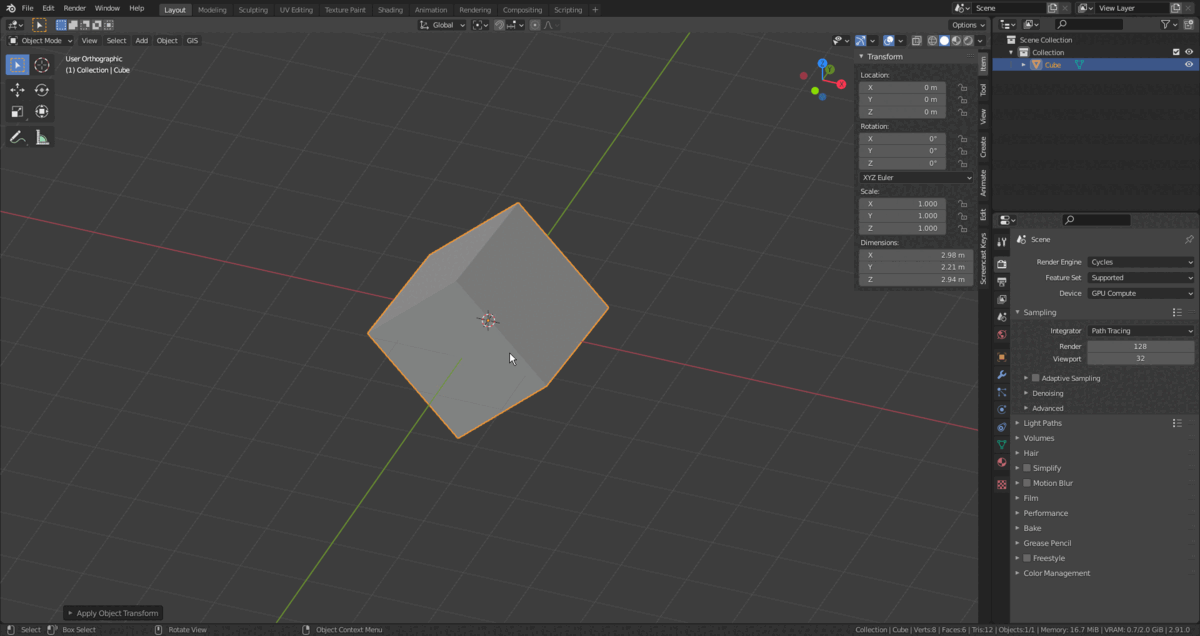The width and height of the screenshot is (1200, 636).
Task: Open the Render properties tab icon
Action: pyautogui.click(x=1002, y=264)
